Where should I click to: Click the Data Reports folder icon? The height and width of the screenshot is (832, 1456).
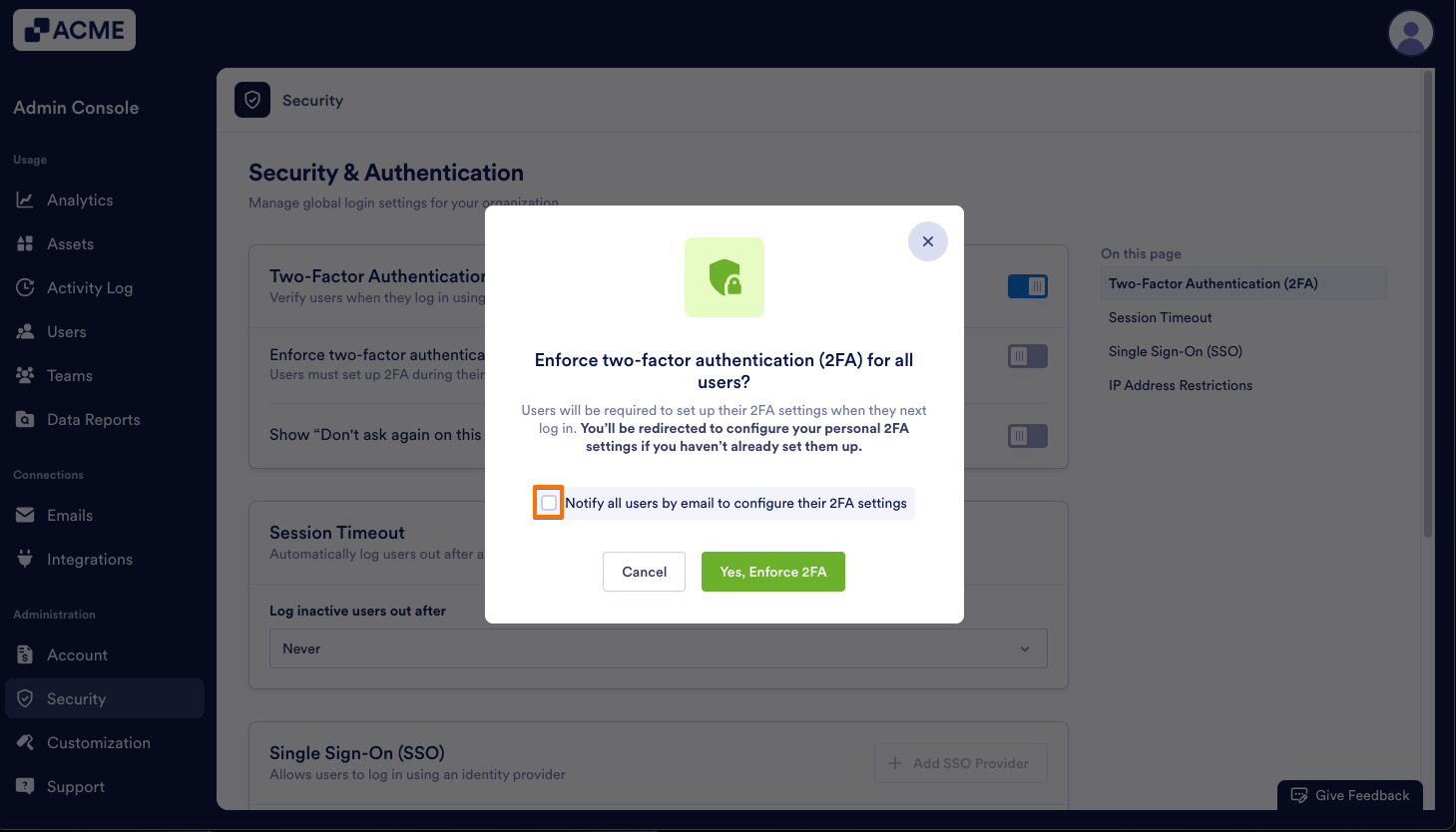(25, 419)
